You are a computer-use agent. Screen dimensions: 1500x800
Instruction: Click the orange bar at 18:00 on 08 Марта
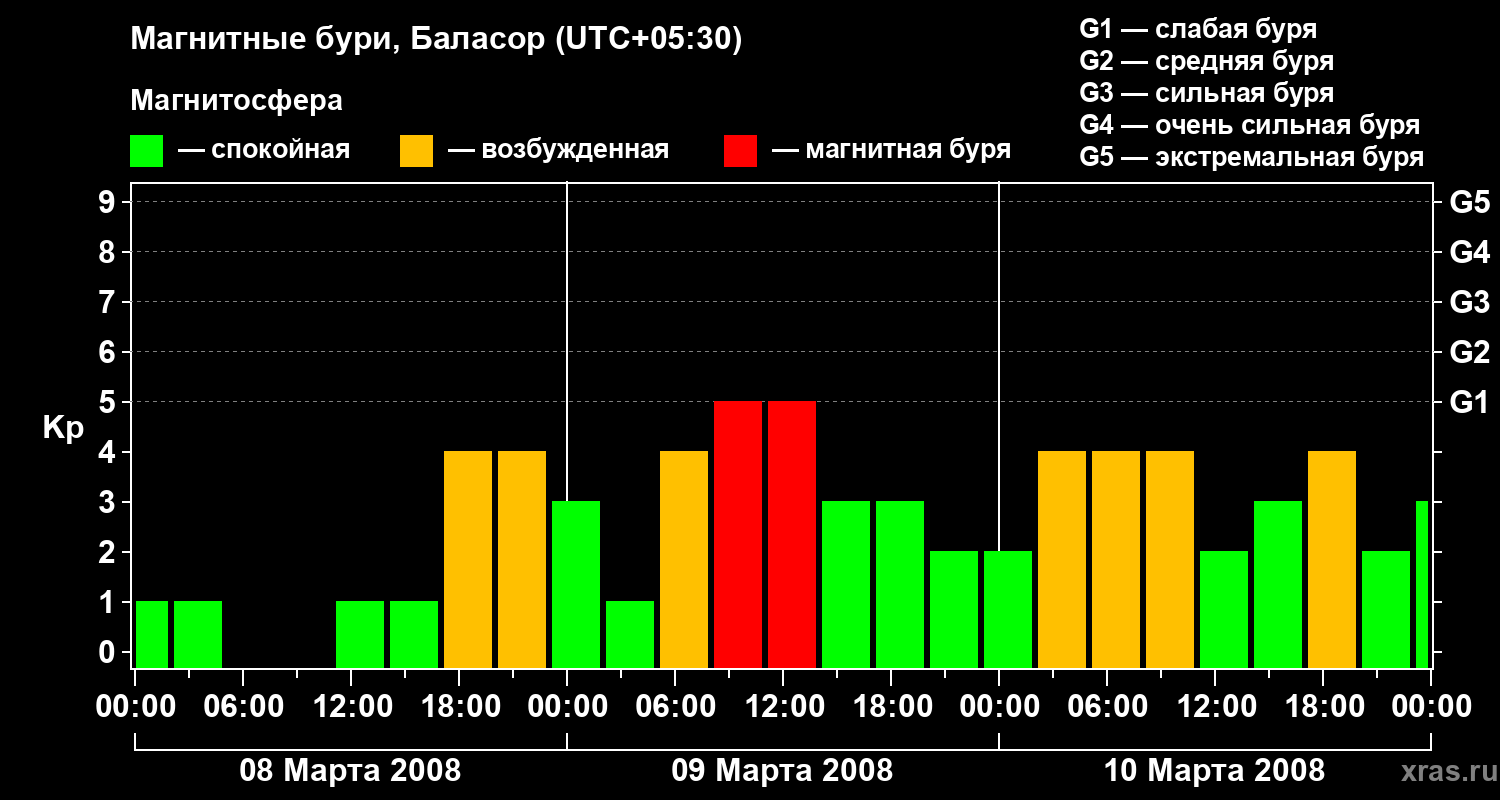(468, 559)
